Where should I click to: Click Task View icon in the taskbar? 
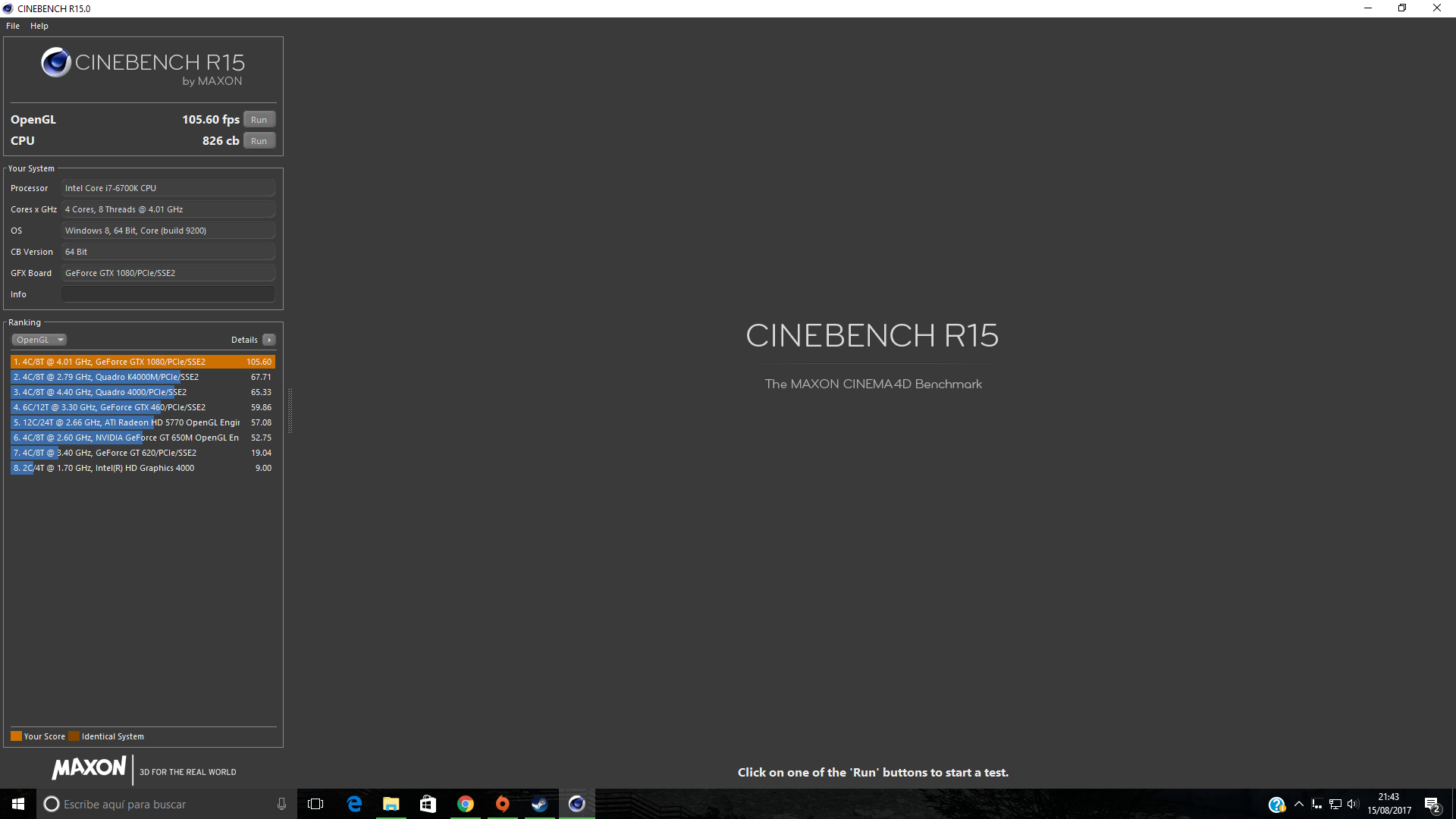315,804
